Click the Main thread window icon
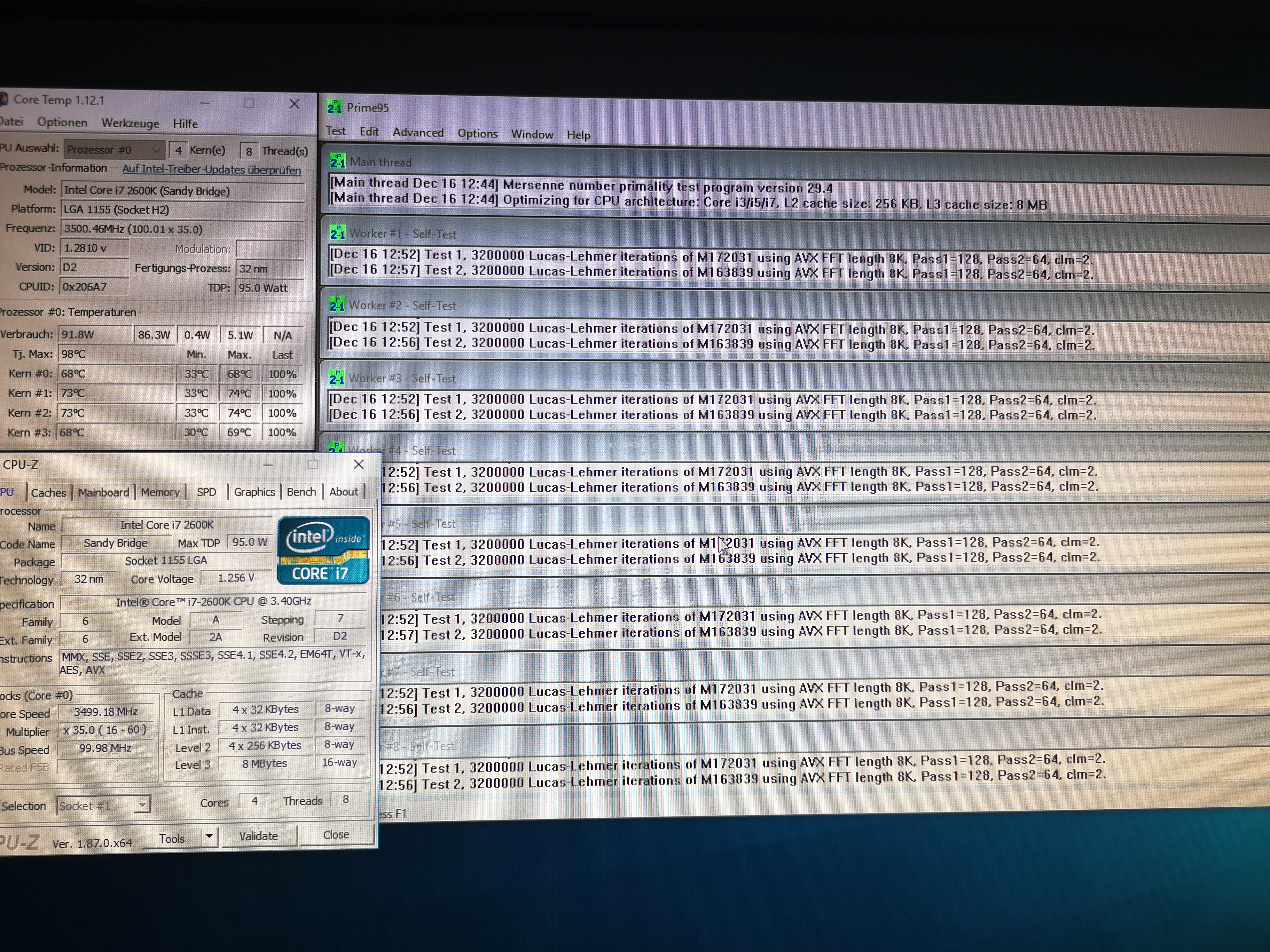 [x=338, y=162]
